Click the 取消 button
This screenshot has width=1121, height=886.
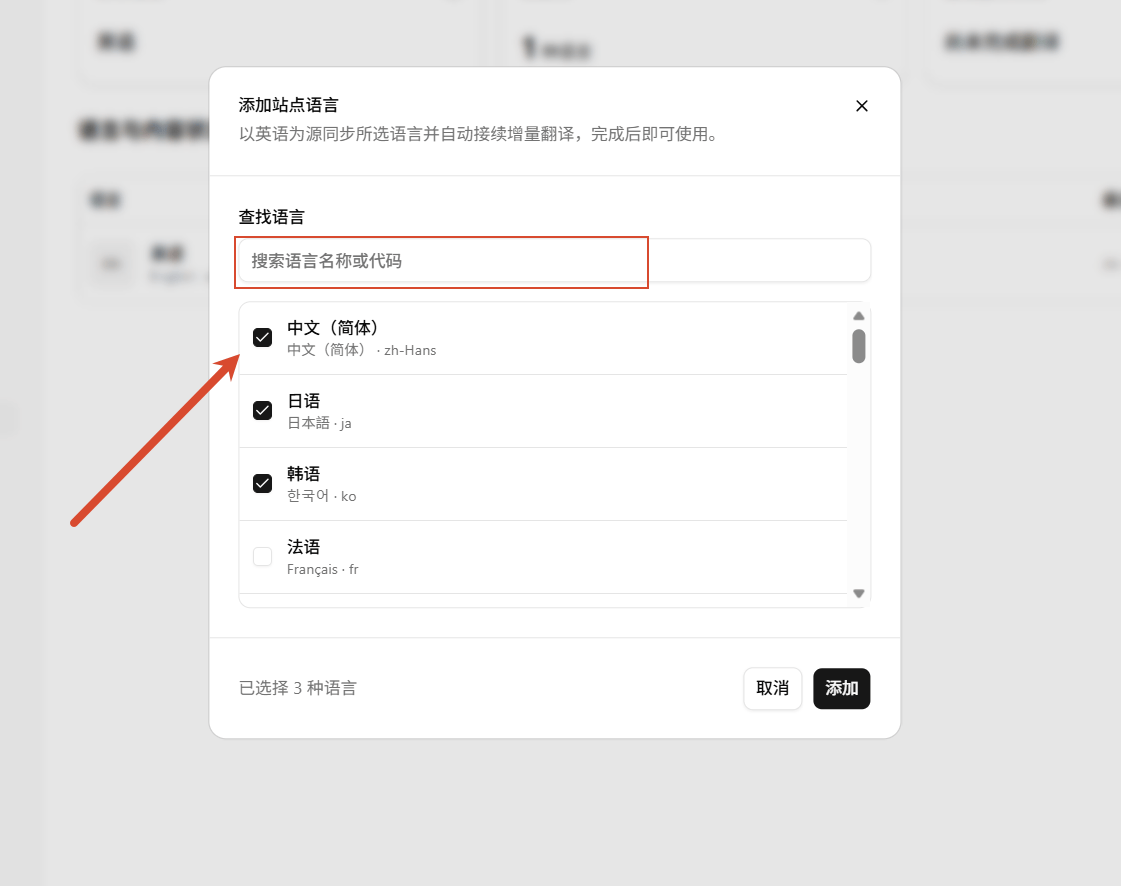[772, 689]
